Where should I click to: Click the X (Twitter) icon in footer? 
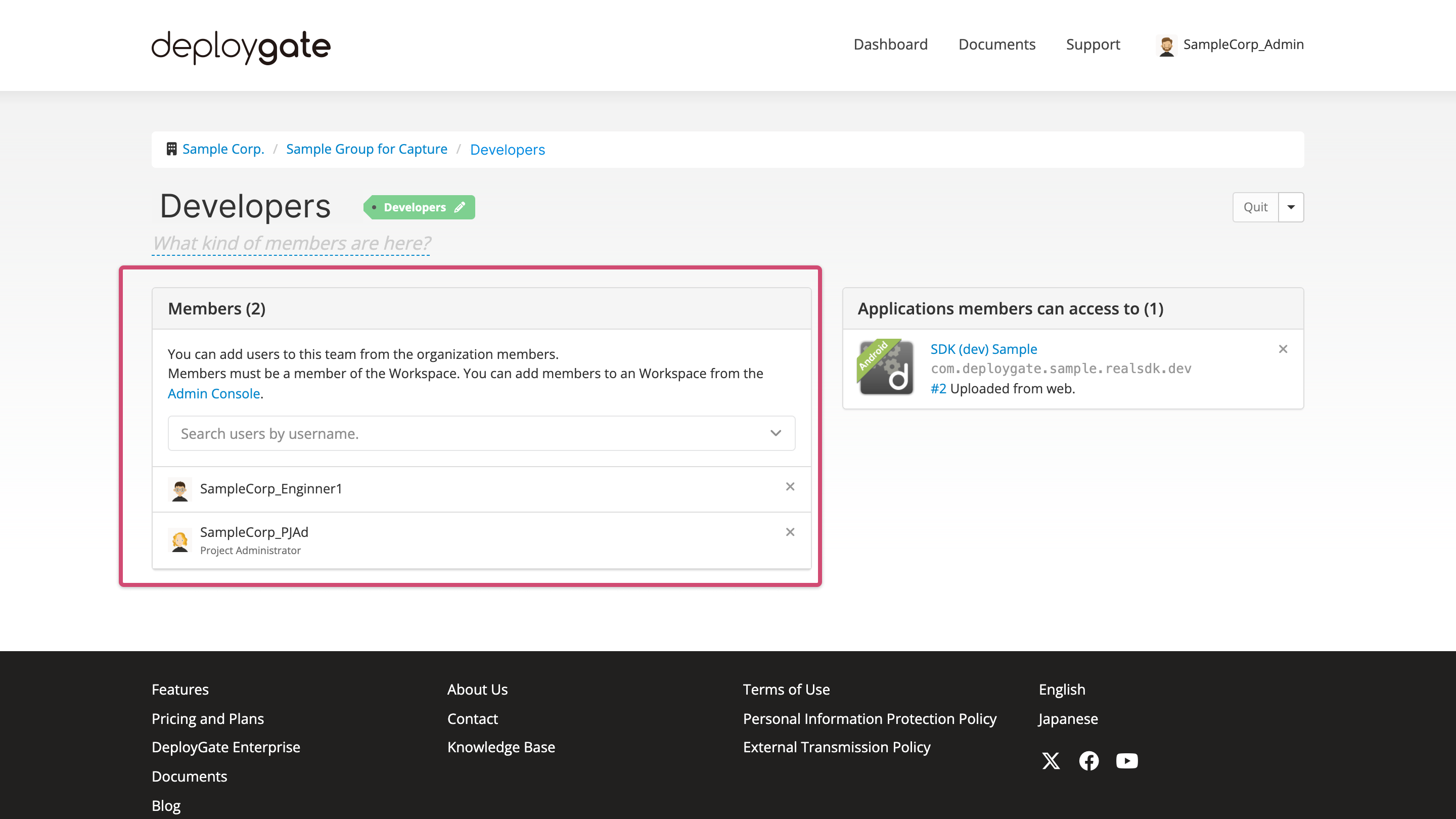1051,761
